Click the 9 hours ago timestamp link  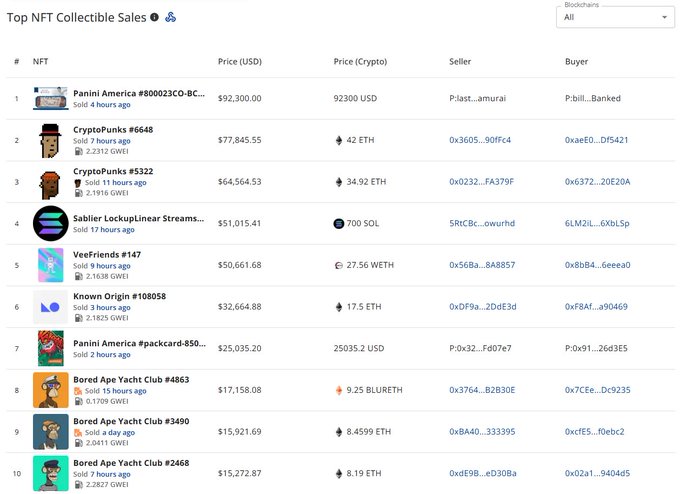click(110, 266)
